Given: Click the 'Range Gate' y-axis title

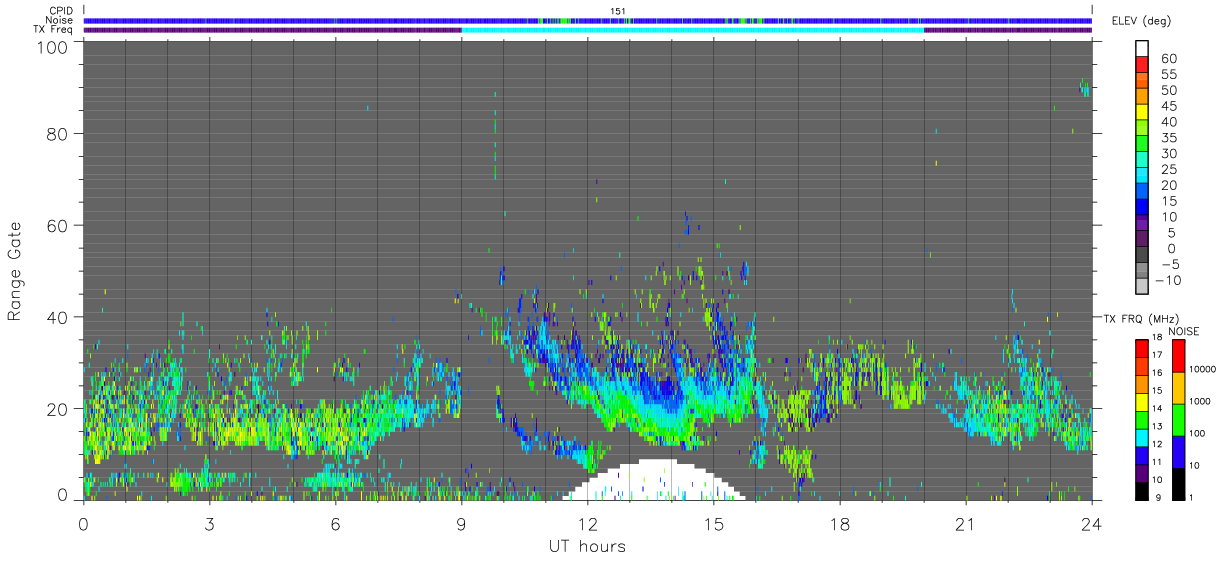Looking at the screenshot, I should click(x=15, y=270).
